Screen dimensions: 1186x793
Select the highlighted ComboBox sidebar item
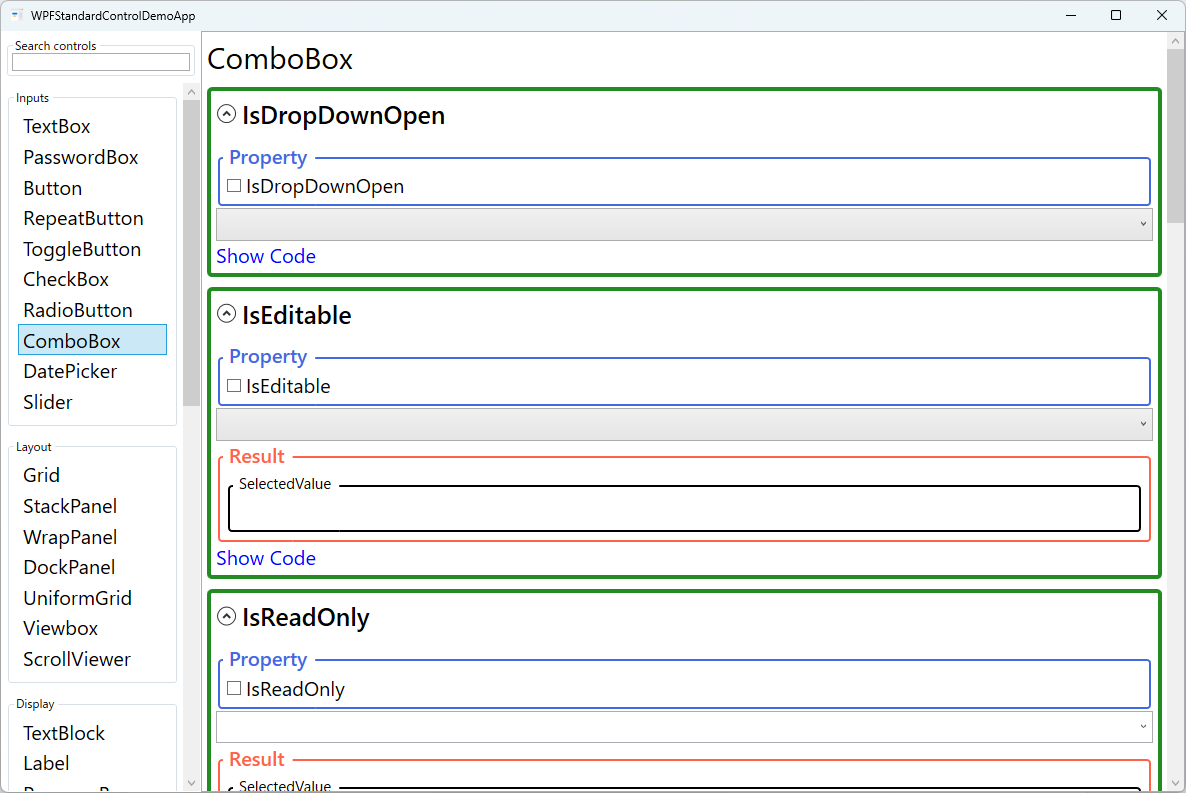(x=92, y=341)
